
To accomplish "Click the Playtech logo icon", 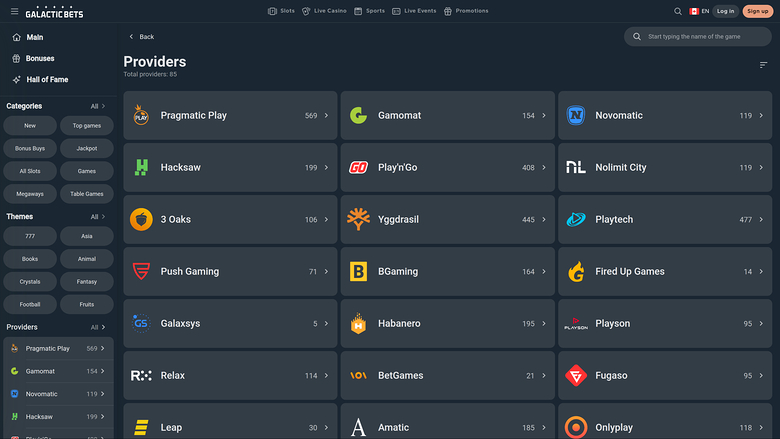I will tap(576, 219).
